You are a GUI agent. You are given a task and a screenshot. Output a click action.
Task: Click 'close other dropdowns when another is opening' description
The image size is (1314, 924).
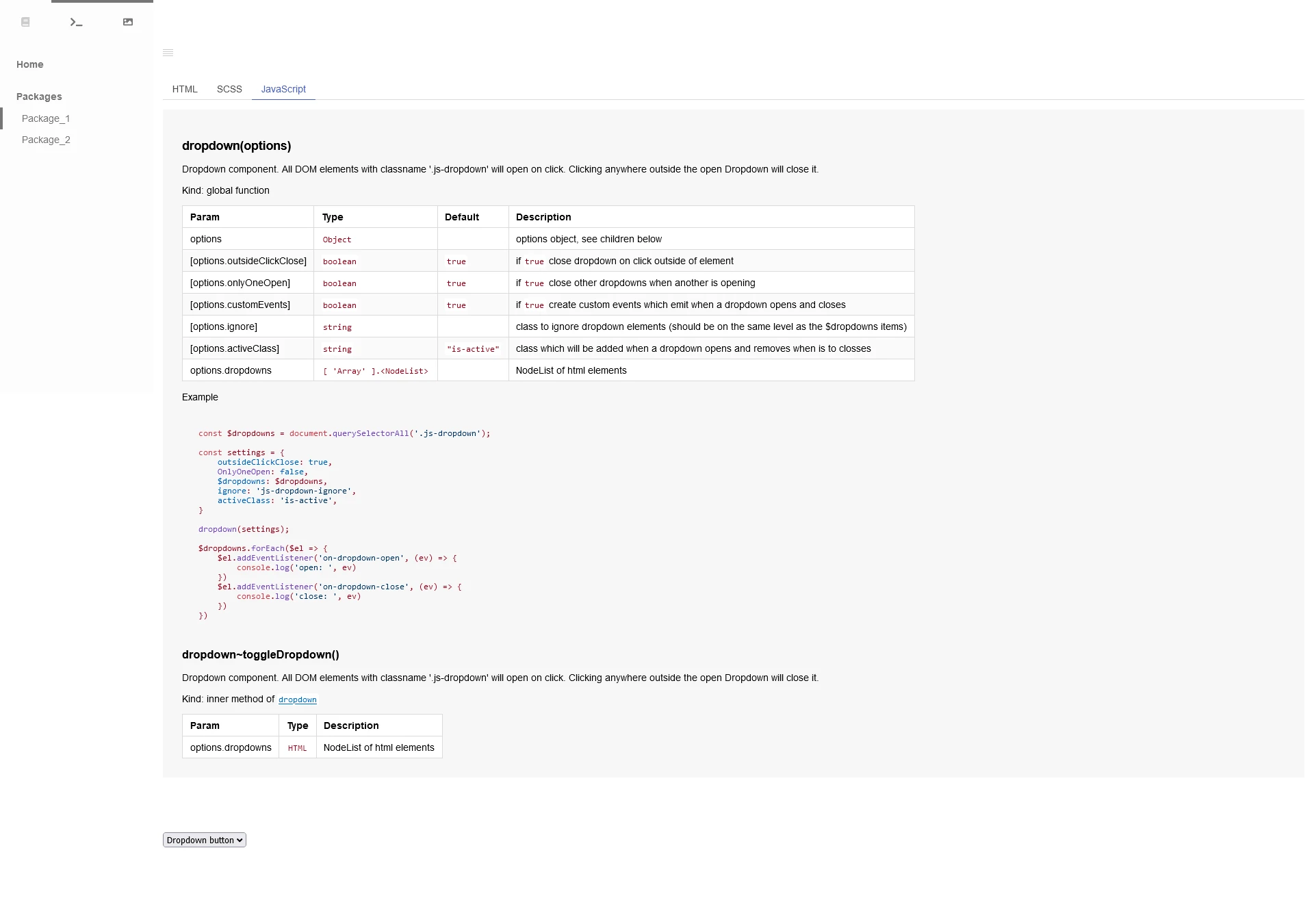(x=636, y=283)
